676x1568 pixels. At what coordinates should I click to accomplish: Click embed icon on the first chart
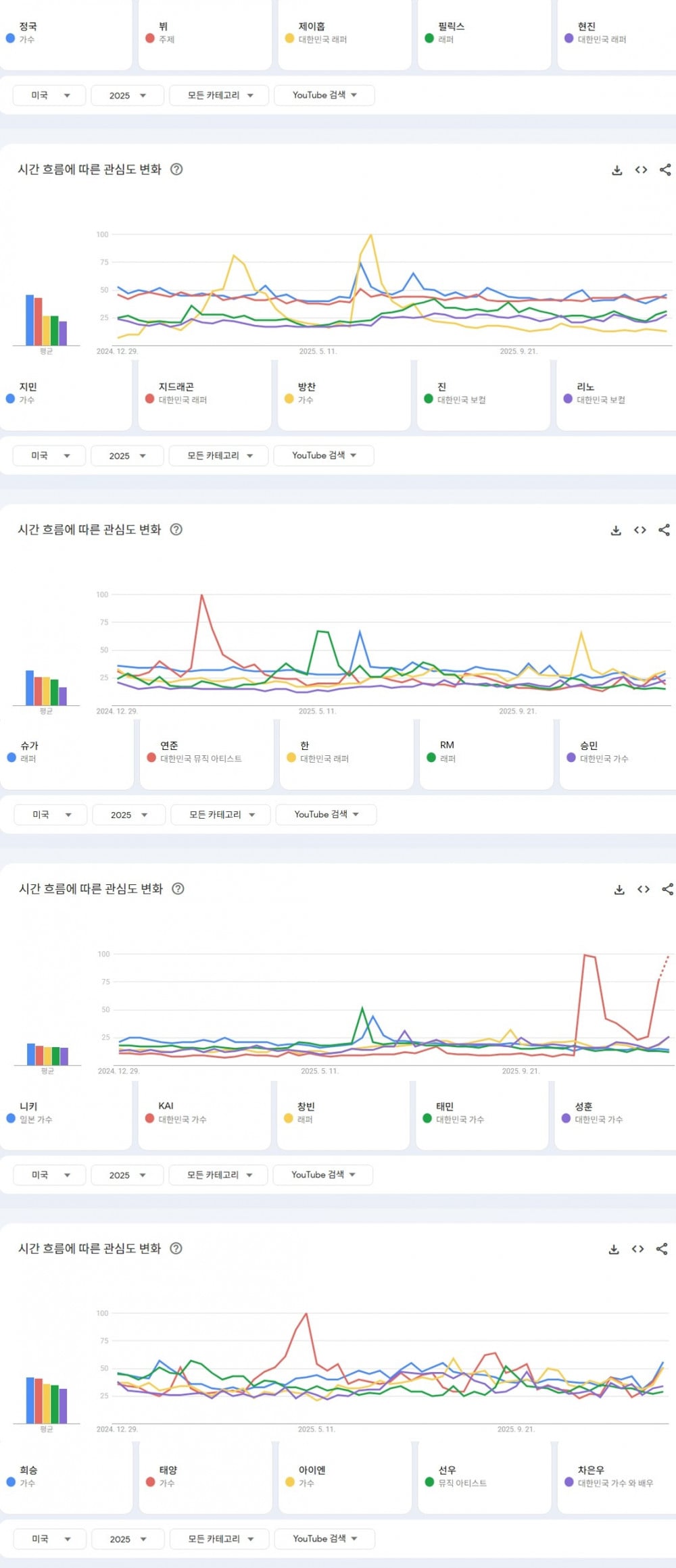click(x=641, y=170)
